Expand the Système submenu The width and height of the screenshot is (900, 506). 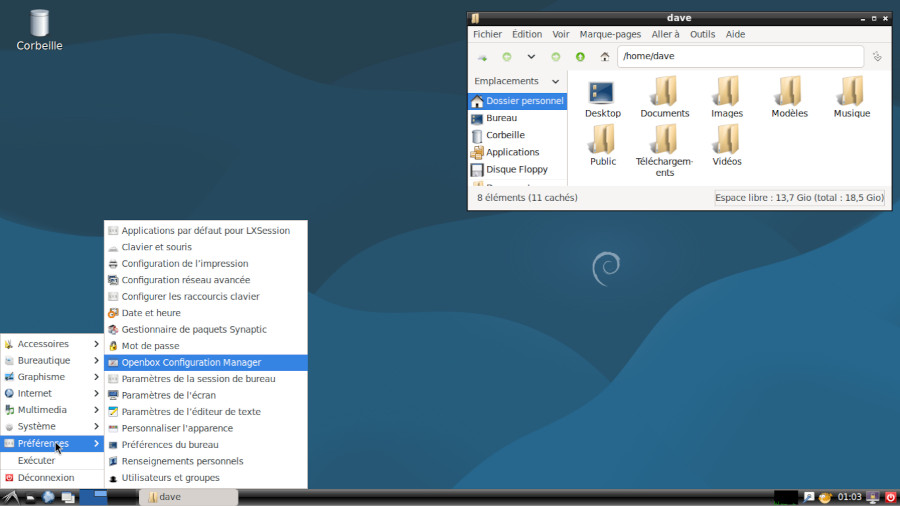pyautogui.click(x=52, y=426)
